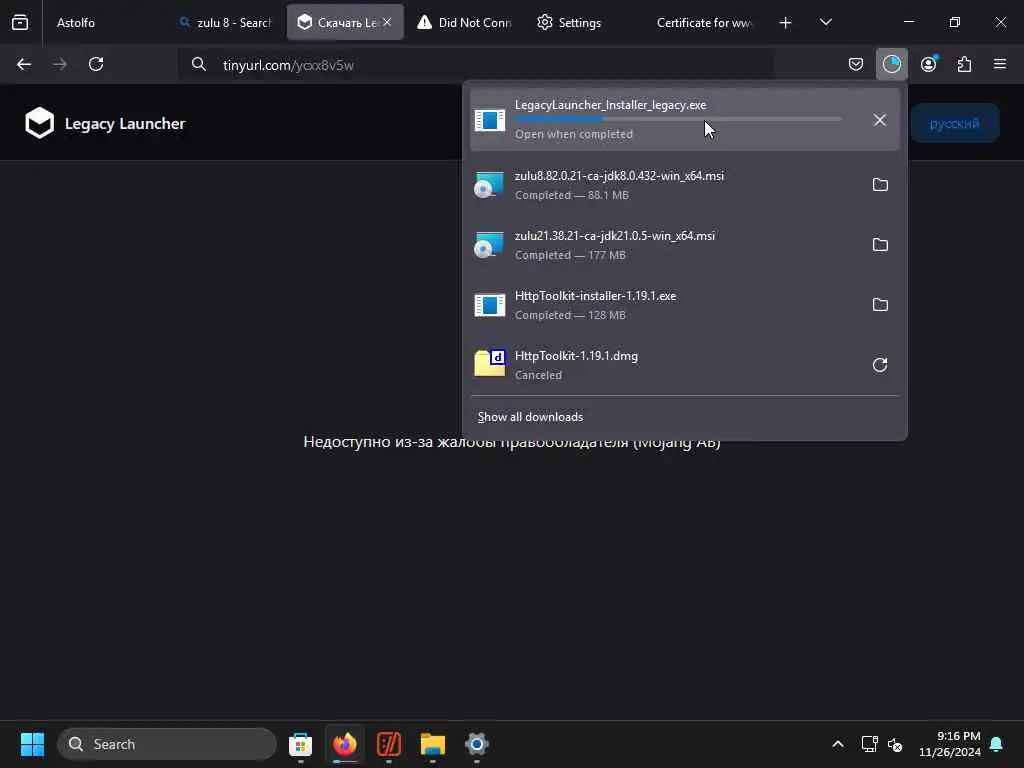Image resolution: width=1024 pixels, height=768 pixels.
Task: Switch to the Certificate for www tab
Action: pyautogui.click(x=704, y=22)
